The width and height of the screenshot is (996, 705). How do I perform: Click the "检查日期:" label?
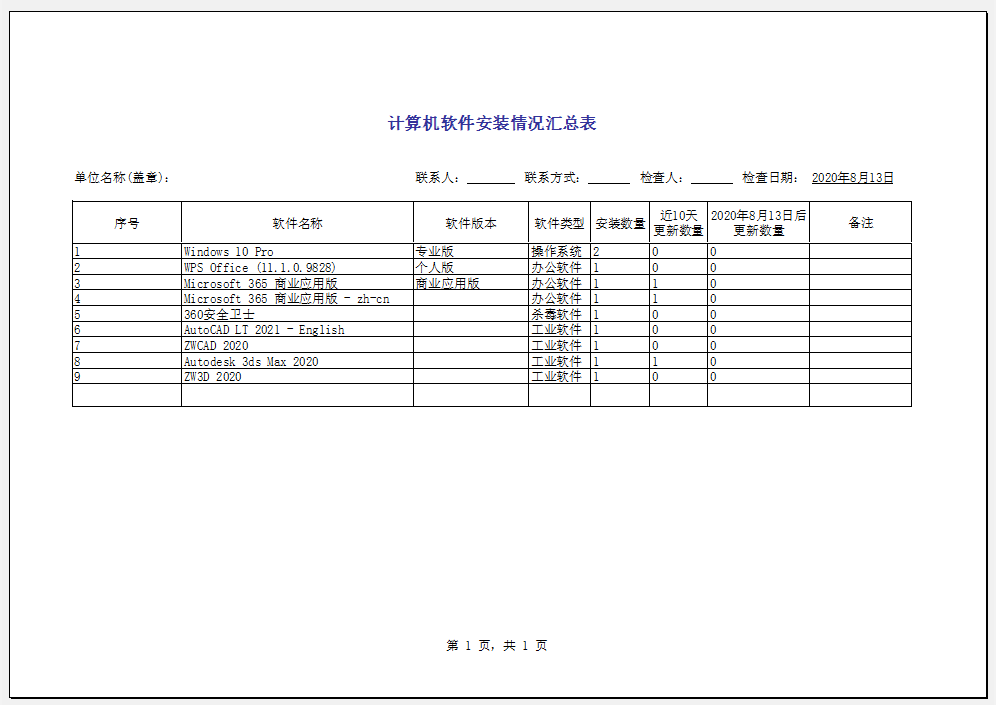point(771,178)
